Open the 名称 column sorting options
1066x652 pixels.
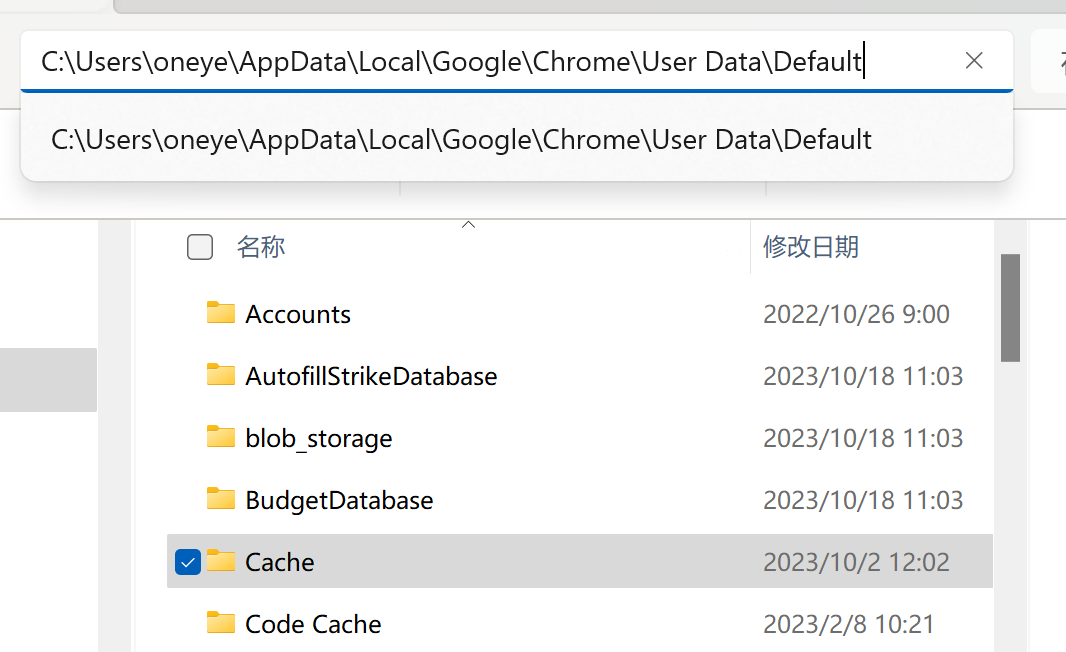click(261, 246)
